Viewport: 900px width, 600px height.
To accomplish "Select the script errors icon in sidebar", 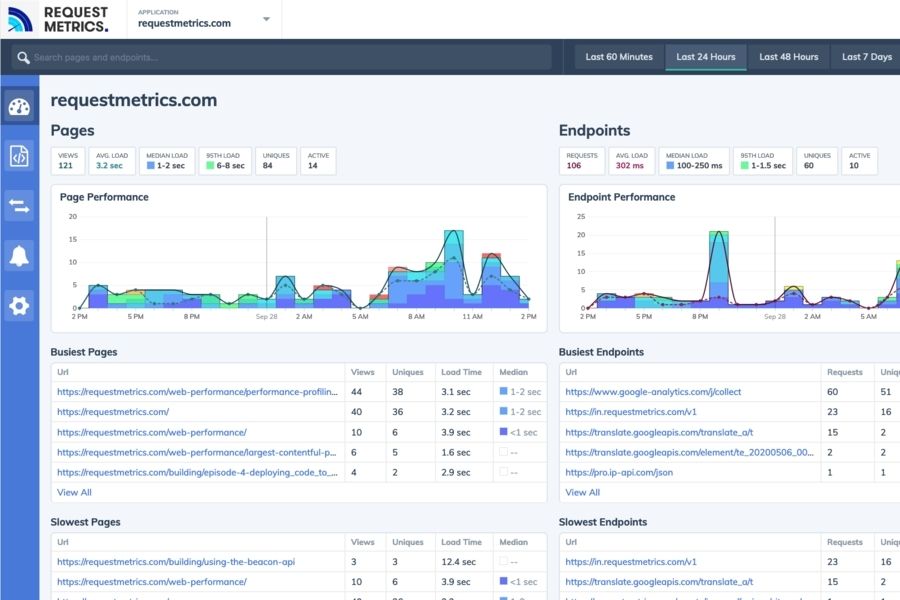I will pos(19,155).
